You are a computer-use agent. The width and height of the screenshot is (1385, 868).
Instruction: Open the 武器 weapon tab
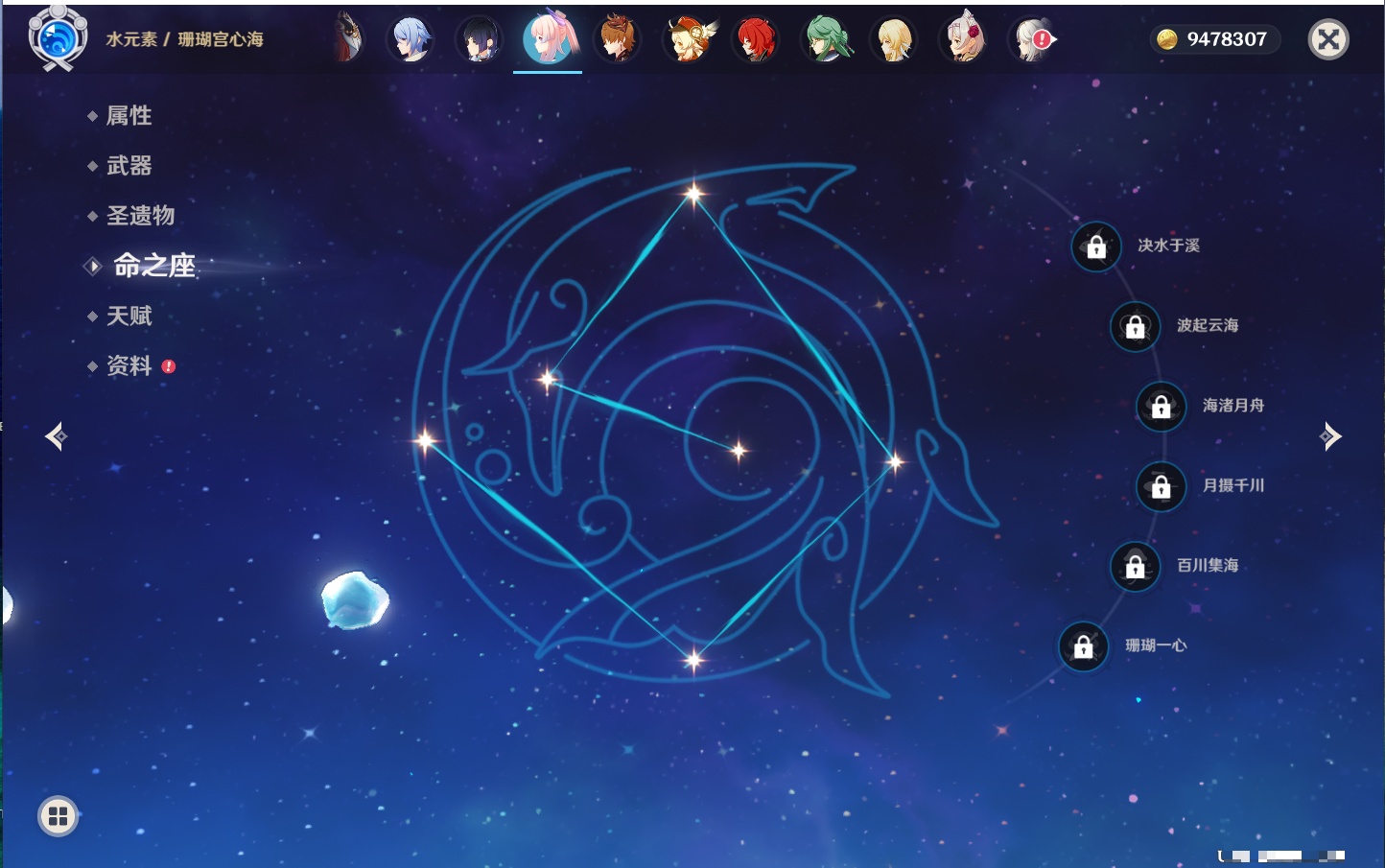point(129,166)
